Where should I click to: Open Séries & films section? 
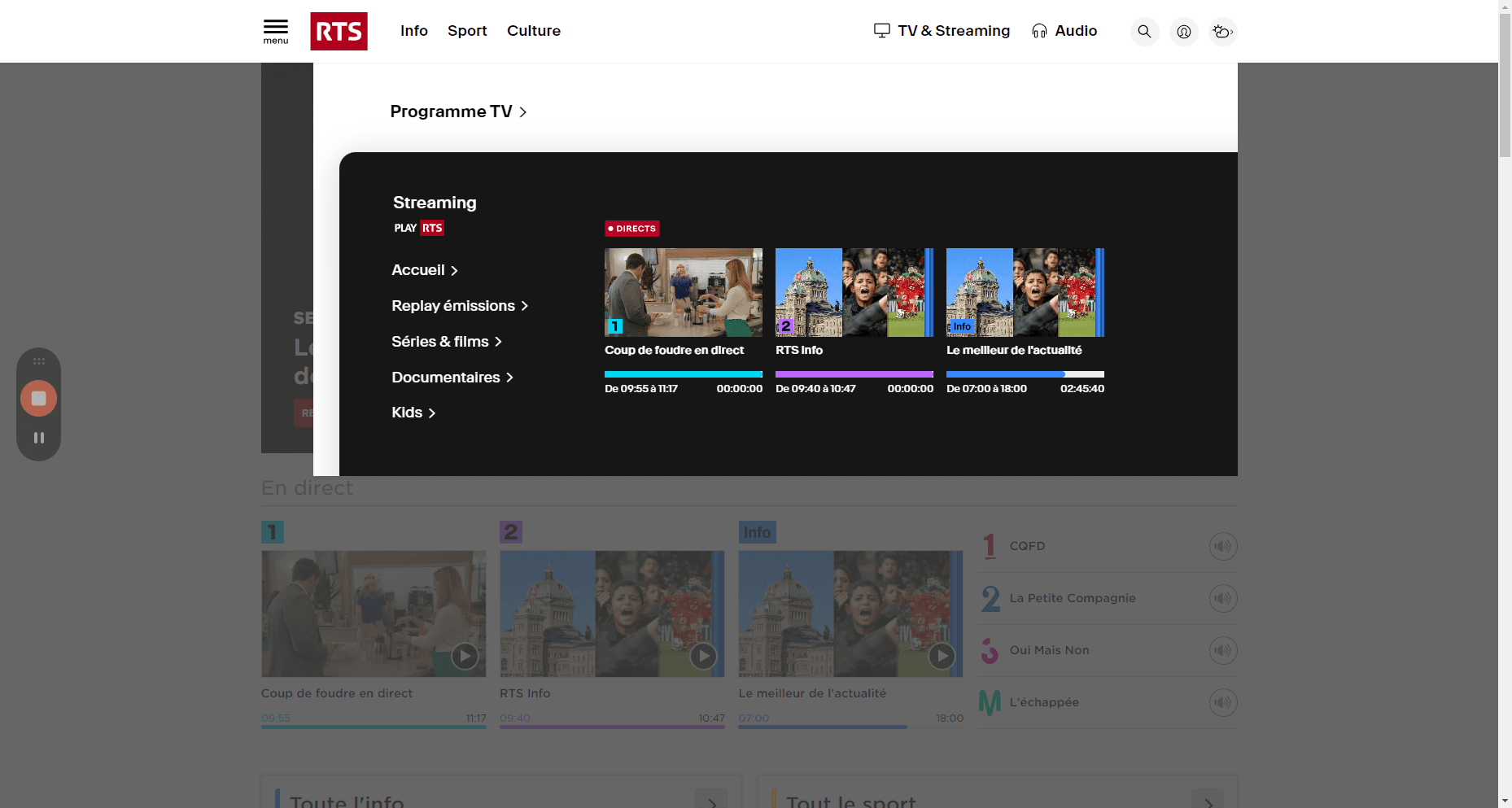[x=447, y=342]
